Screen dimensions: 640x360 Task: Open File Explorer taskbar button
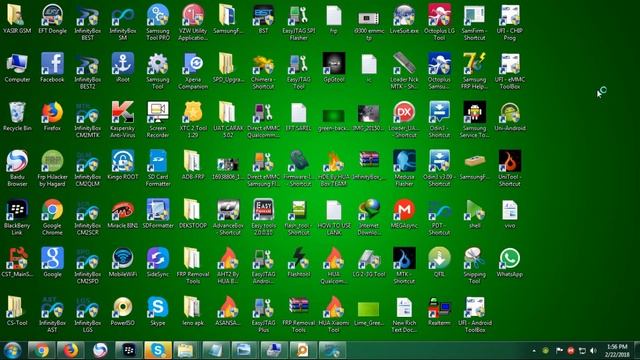tap(185, 351)
